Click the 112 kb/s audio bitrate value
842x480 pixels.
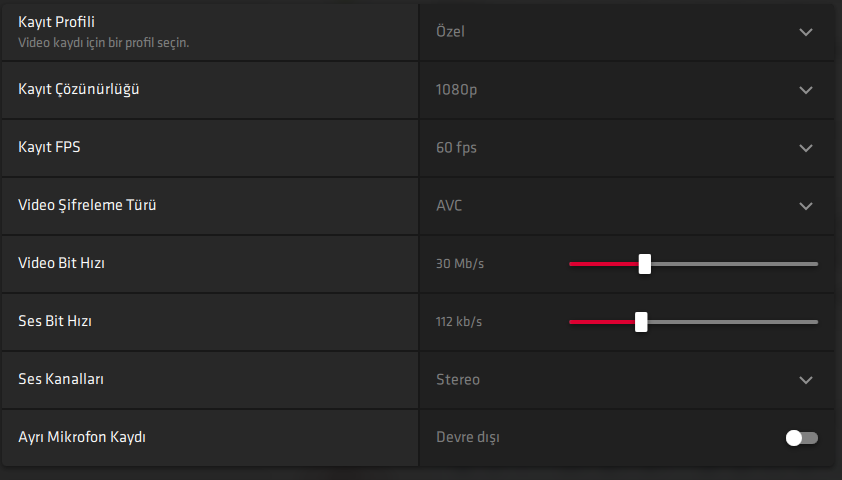click(x=459, y=322)
